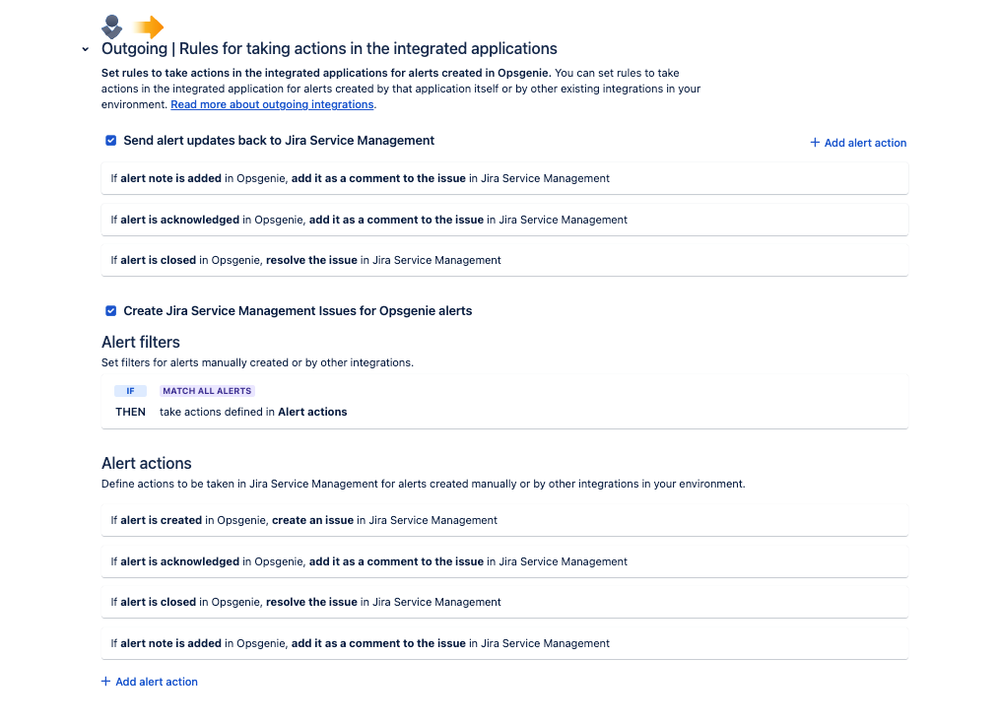Open 'alert is closed' rule under Alert actions

click(x=505, y=602)
